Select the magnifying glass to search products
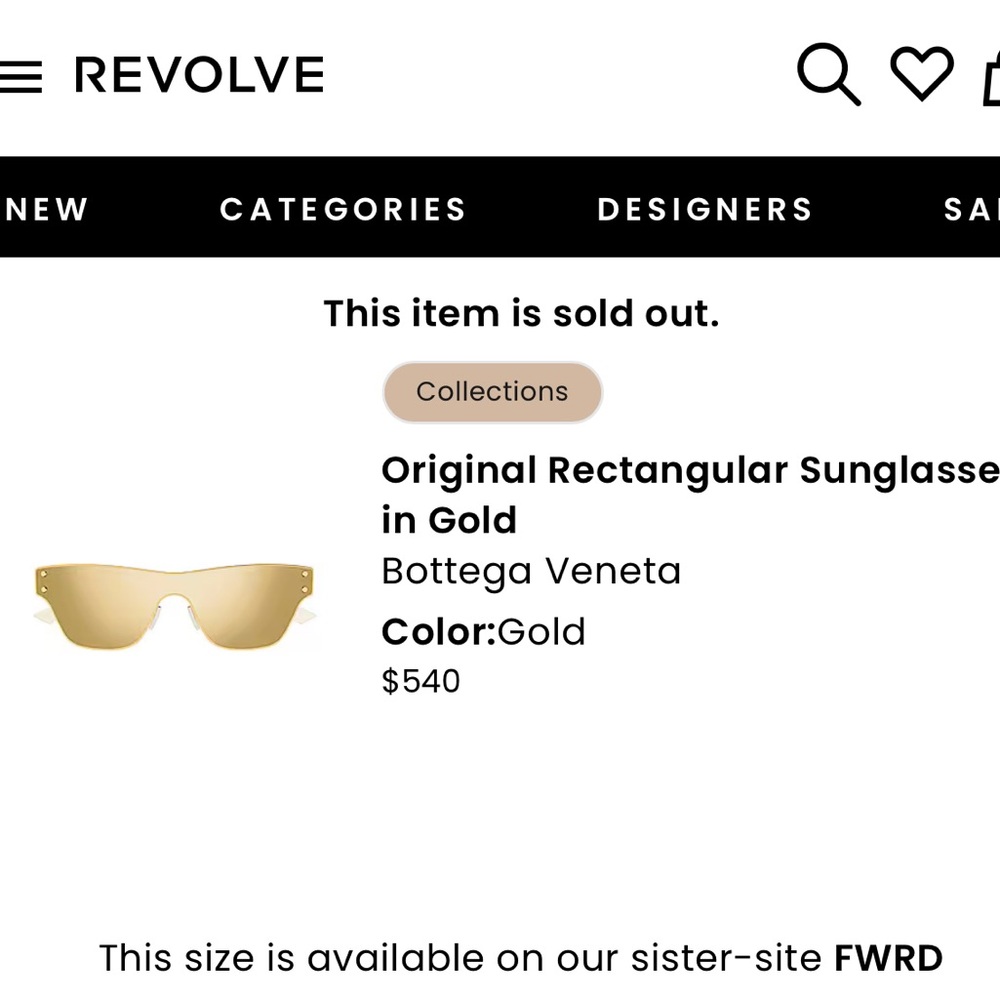1000x1000 pixels. (828, 75)
